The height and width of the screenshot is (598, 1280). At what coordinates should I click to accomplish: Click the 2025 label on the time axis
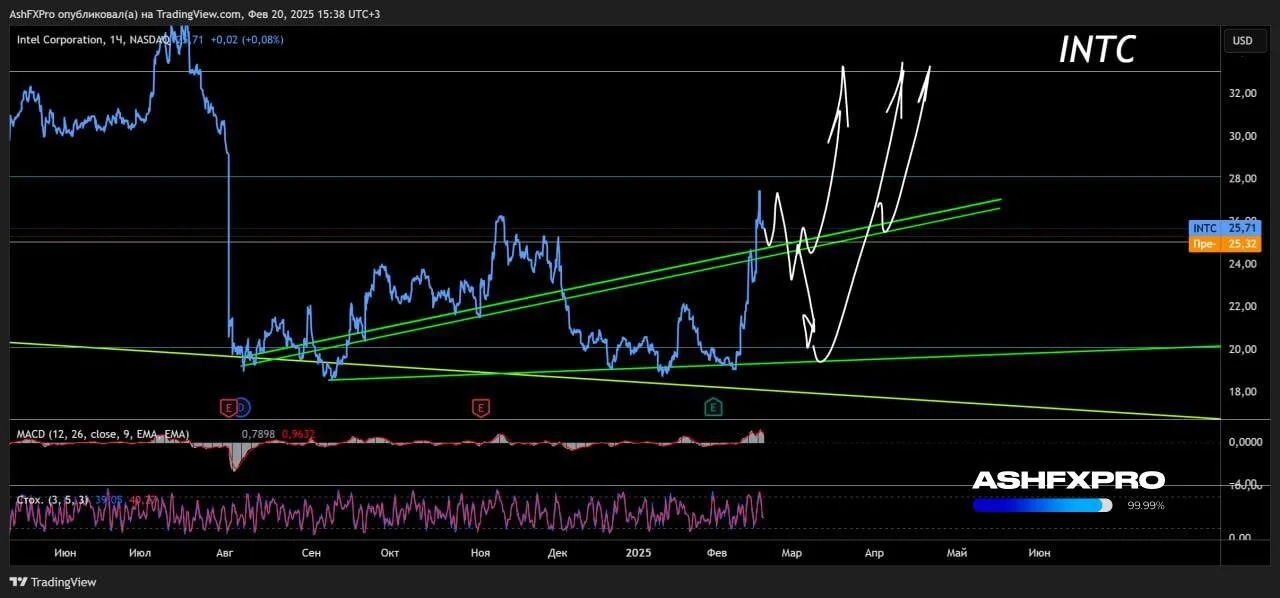click(x=638, y=552)
